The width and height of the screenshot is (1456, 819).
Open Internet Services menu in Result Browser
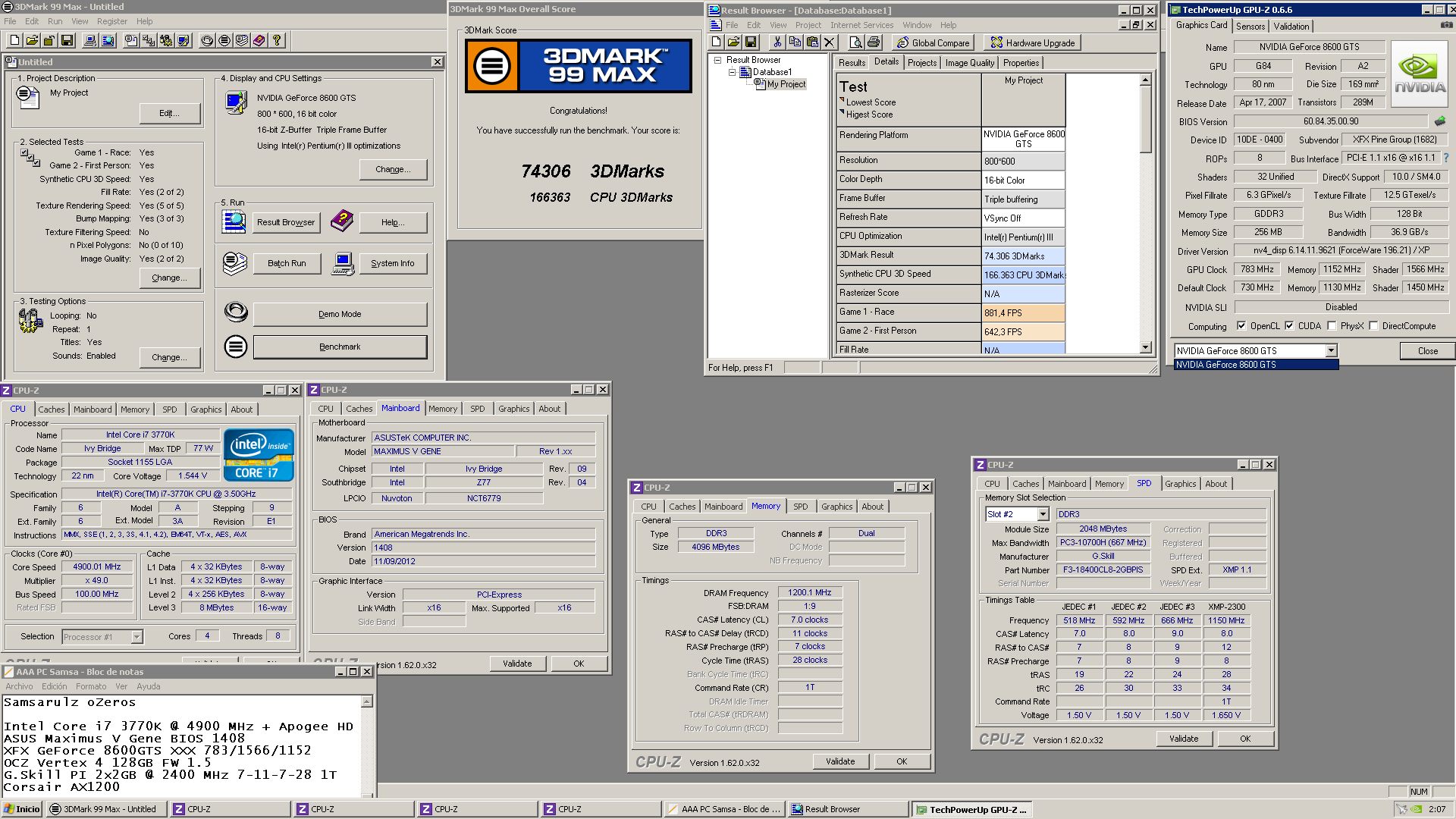(861, 25)
